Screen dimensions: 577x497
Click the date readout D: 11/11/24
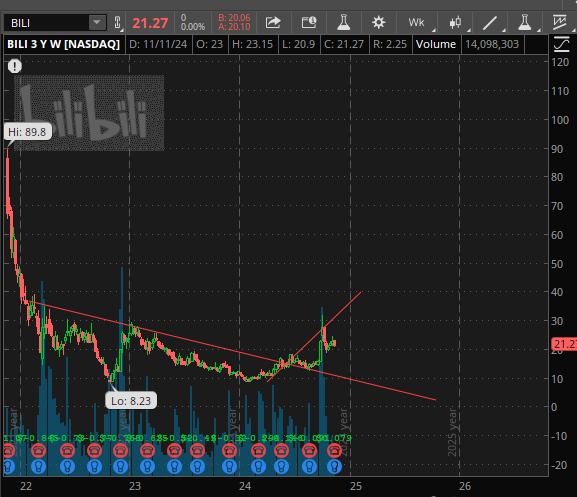coord(158,44)
